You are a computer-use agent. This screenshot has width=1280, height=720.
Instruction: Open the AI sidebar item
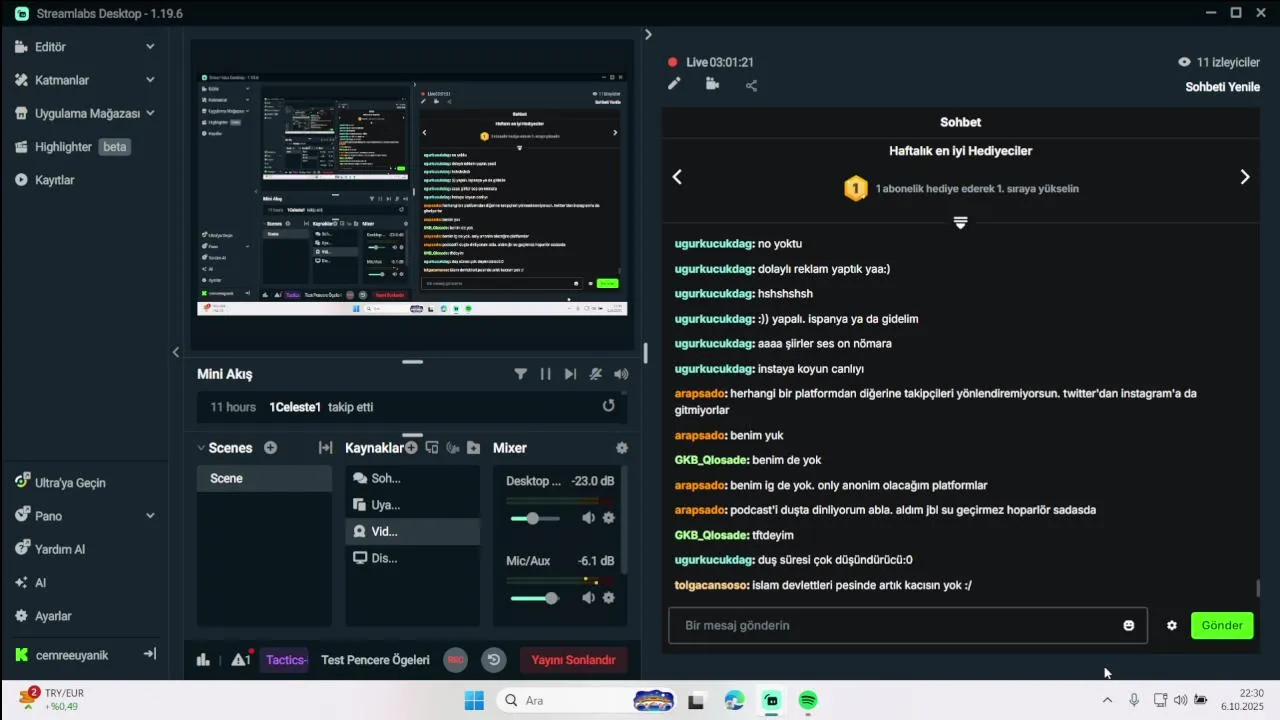(x=31, y=582)
